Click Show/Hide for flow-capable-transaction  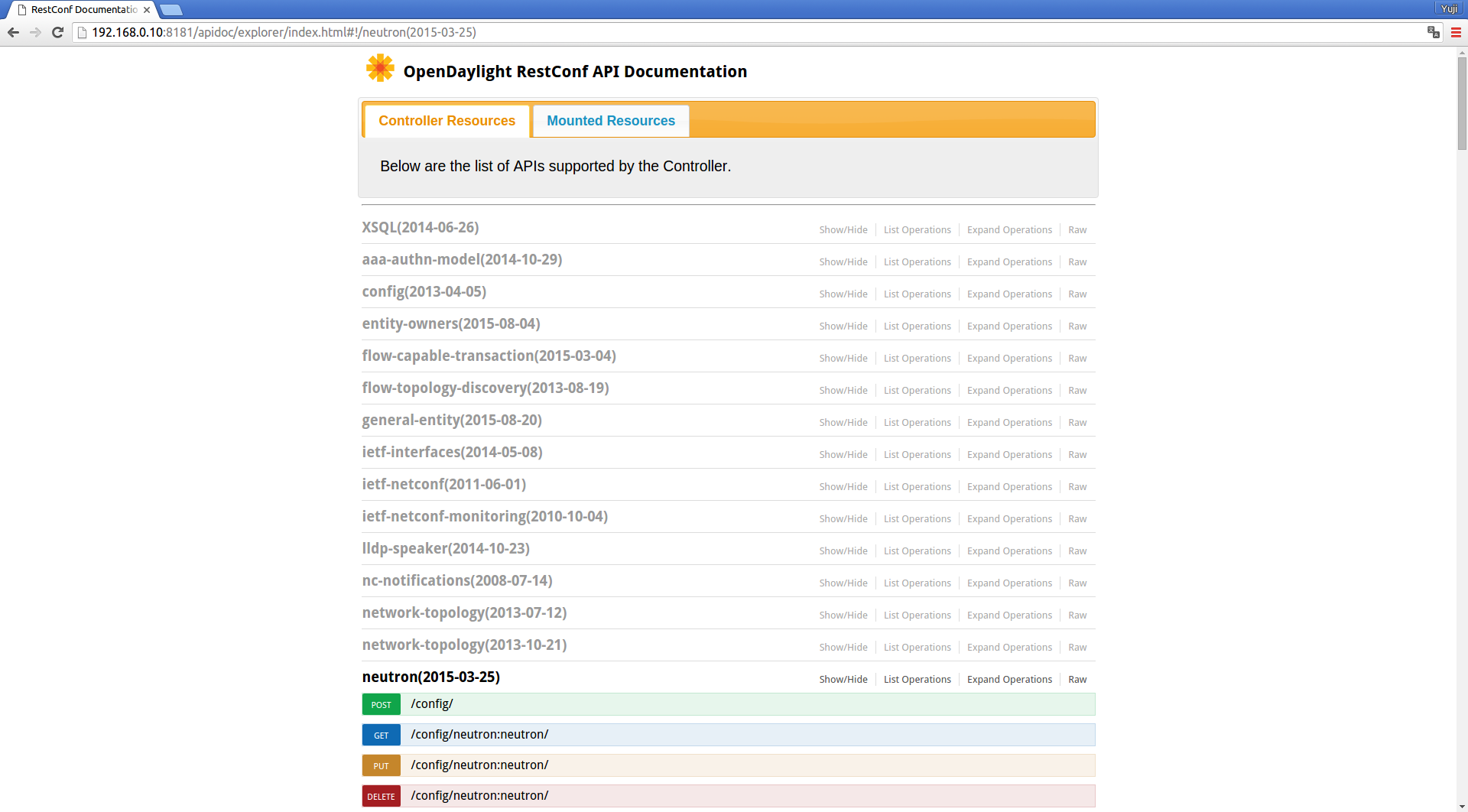843,359
